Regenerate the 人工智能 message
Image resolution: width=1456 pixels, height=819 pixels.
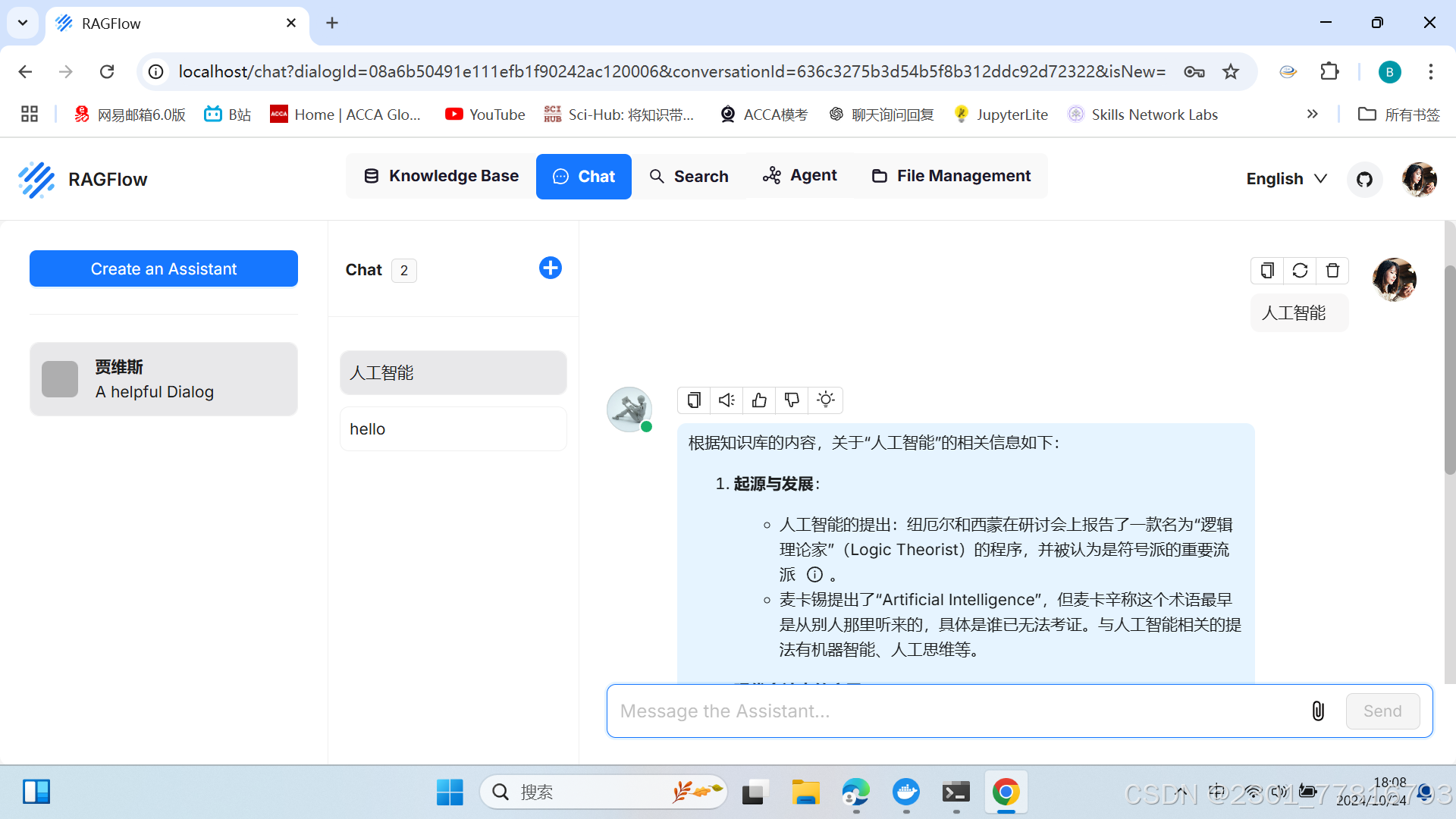point(1300,270)
